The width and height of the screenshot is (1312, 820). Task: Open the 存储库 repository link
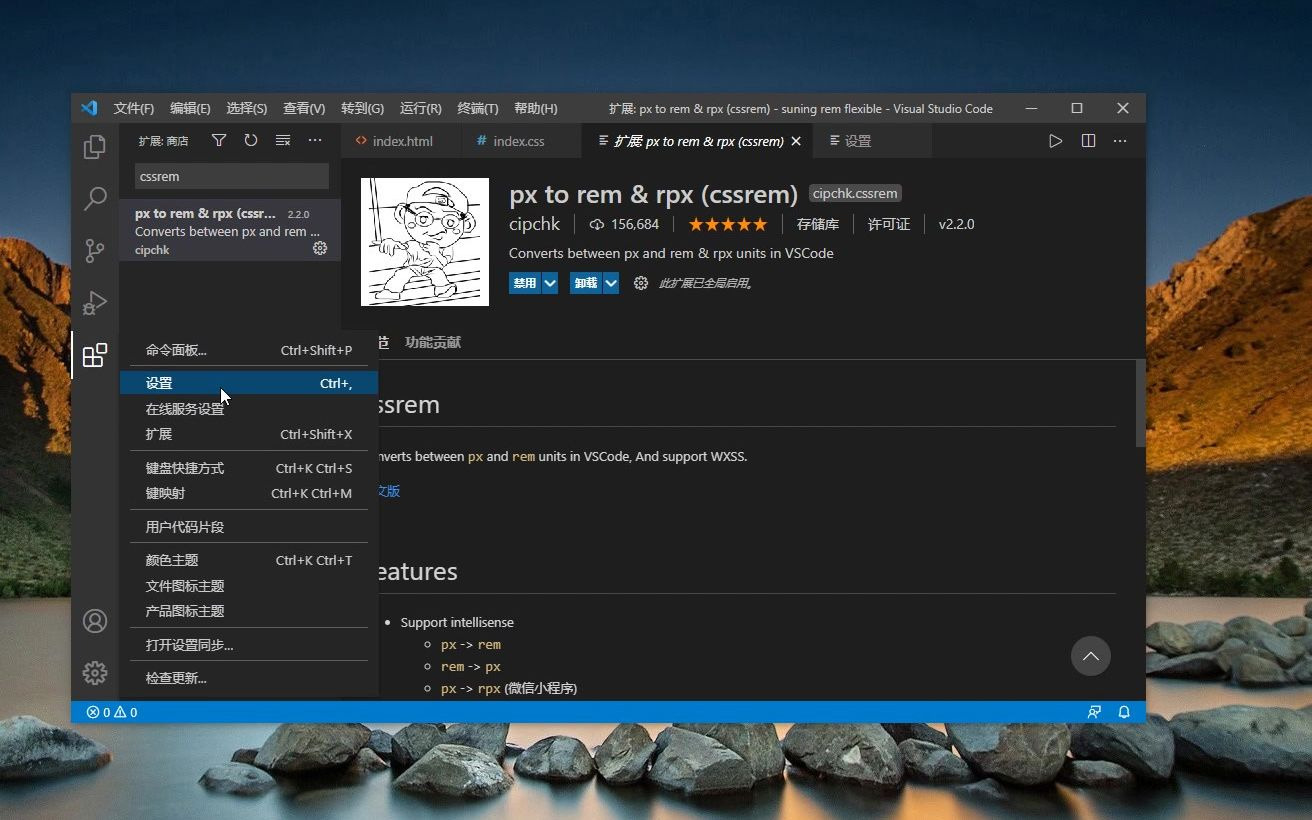[x=818, y=224]
